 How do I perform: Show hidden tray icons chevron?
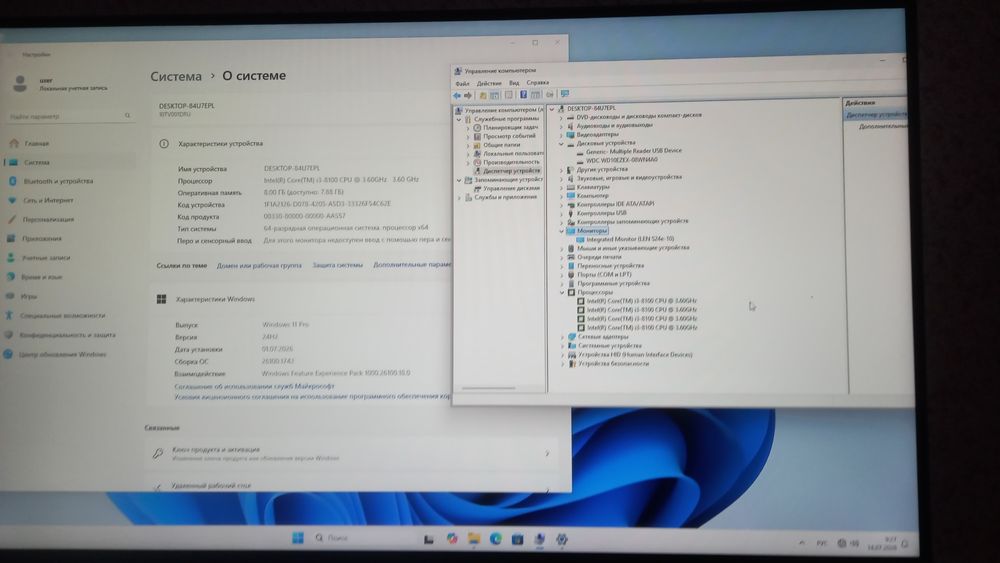click(x=802, y=543)
